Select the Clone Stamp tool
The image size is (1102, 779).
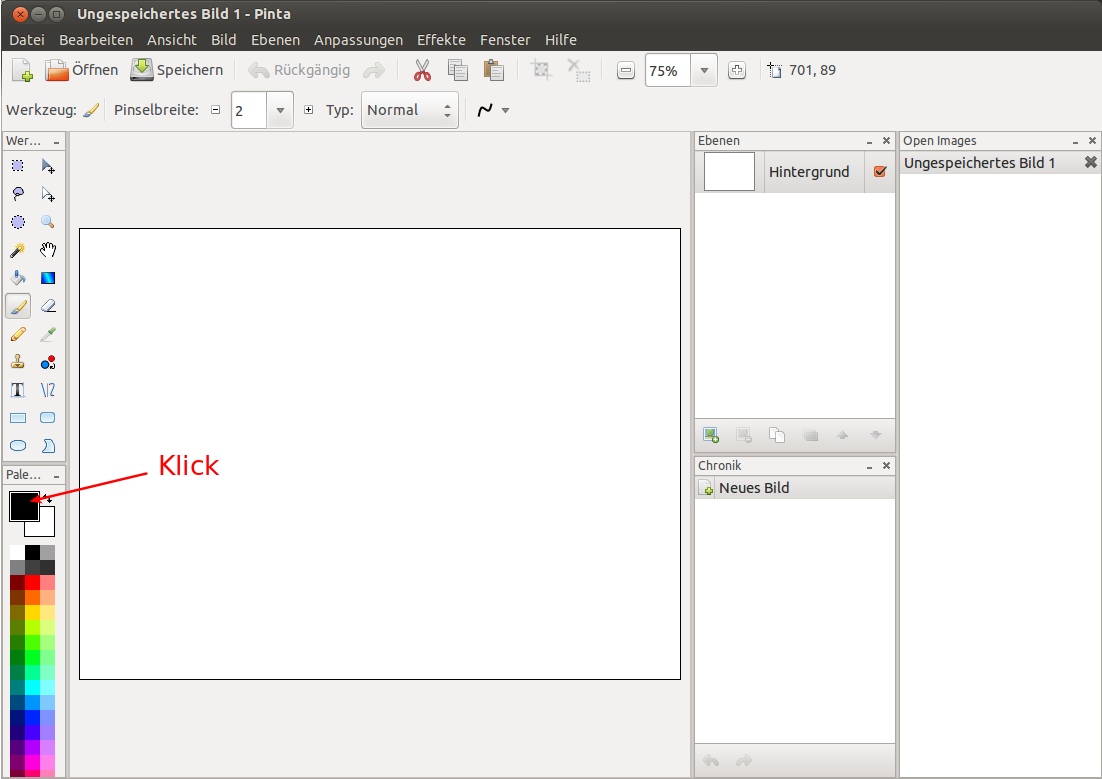point(18,362)
